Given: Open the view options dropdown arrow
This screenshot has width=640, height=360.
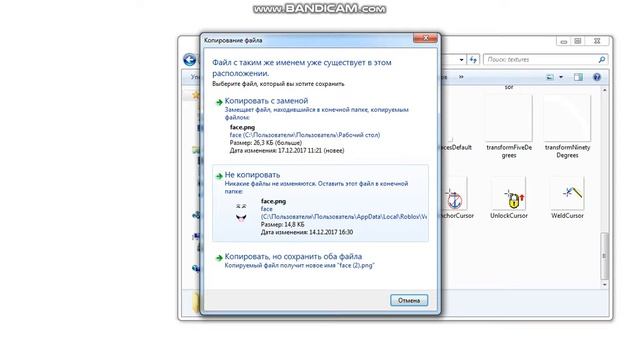Looking at the screenshot, I should 561,77.
